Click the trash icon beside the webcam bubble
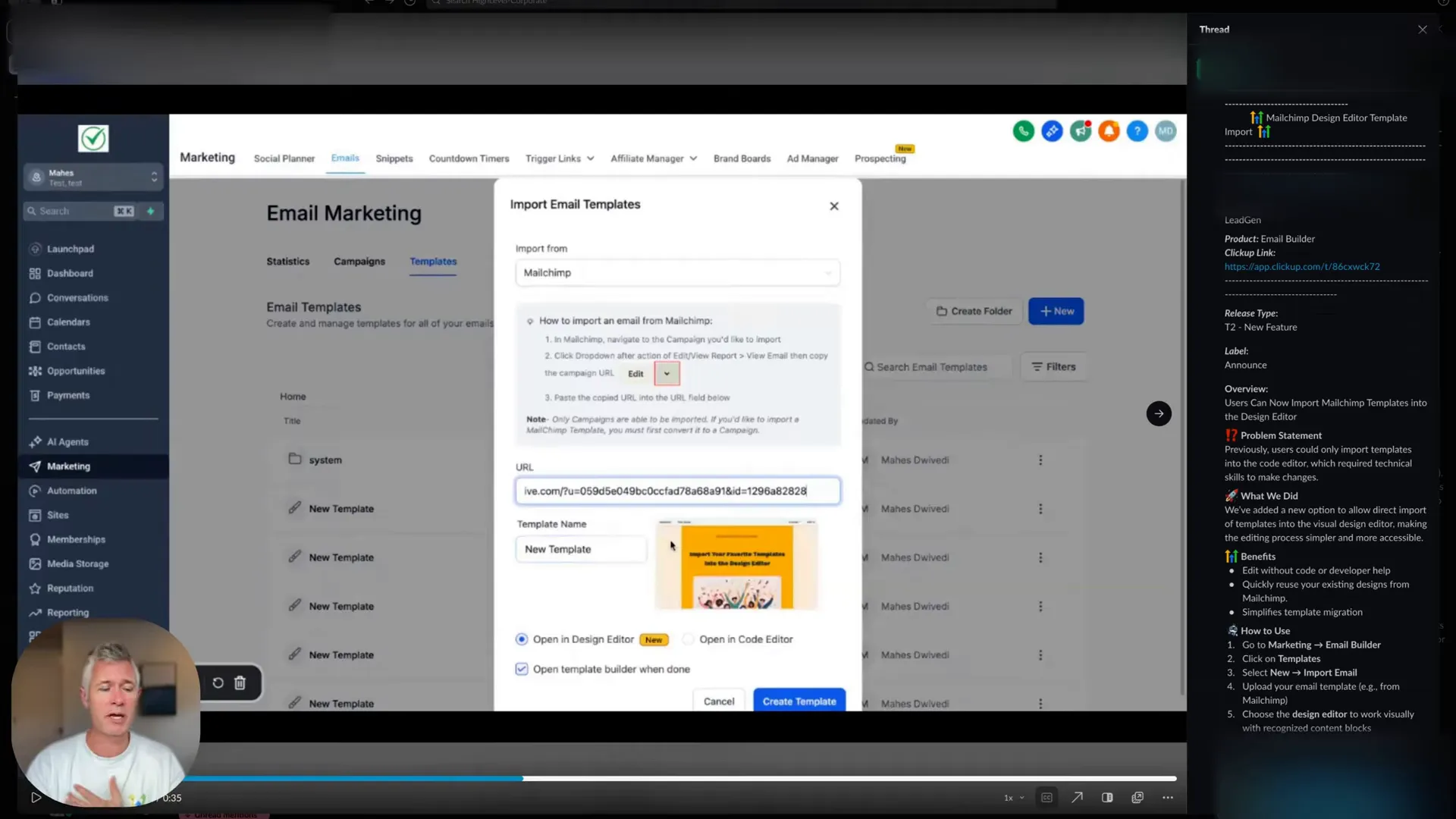 [x=240, y=682]
